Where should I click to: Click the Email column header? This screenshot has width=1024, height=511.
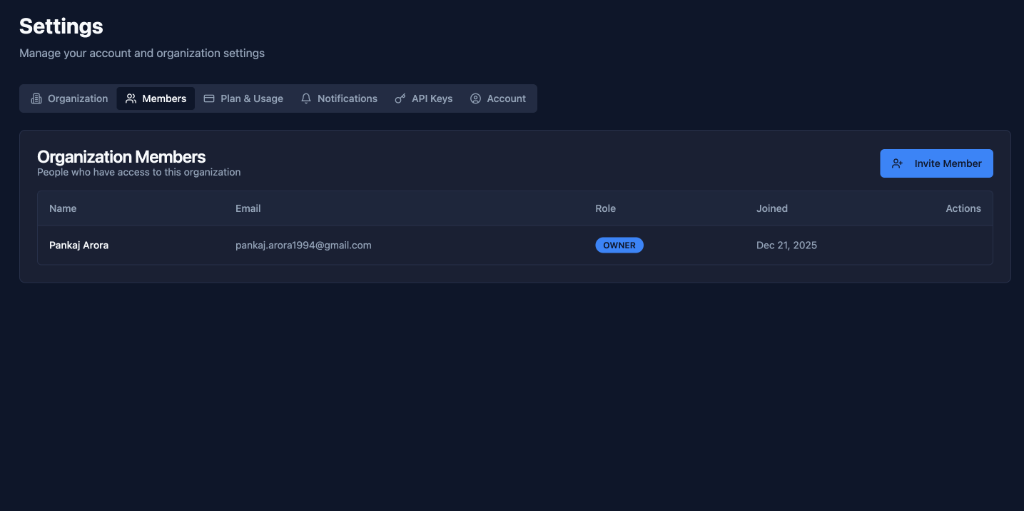tap(248, 209)
